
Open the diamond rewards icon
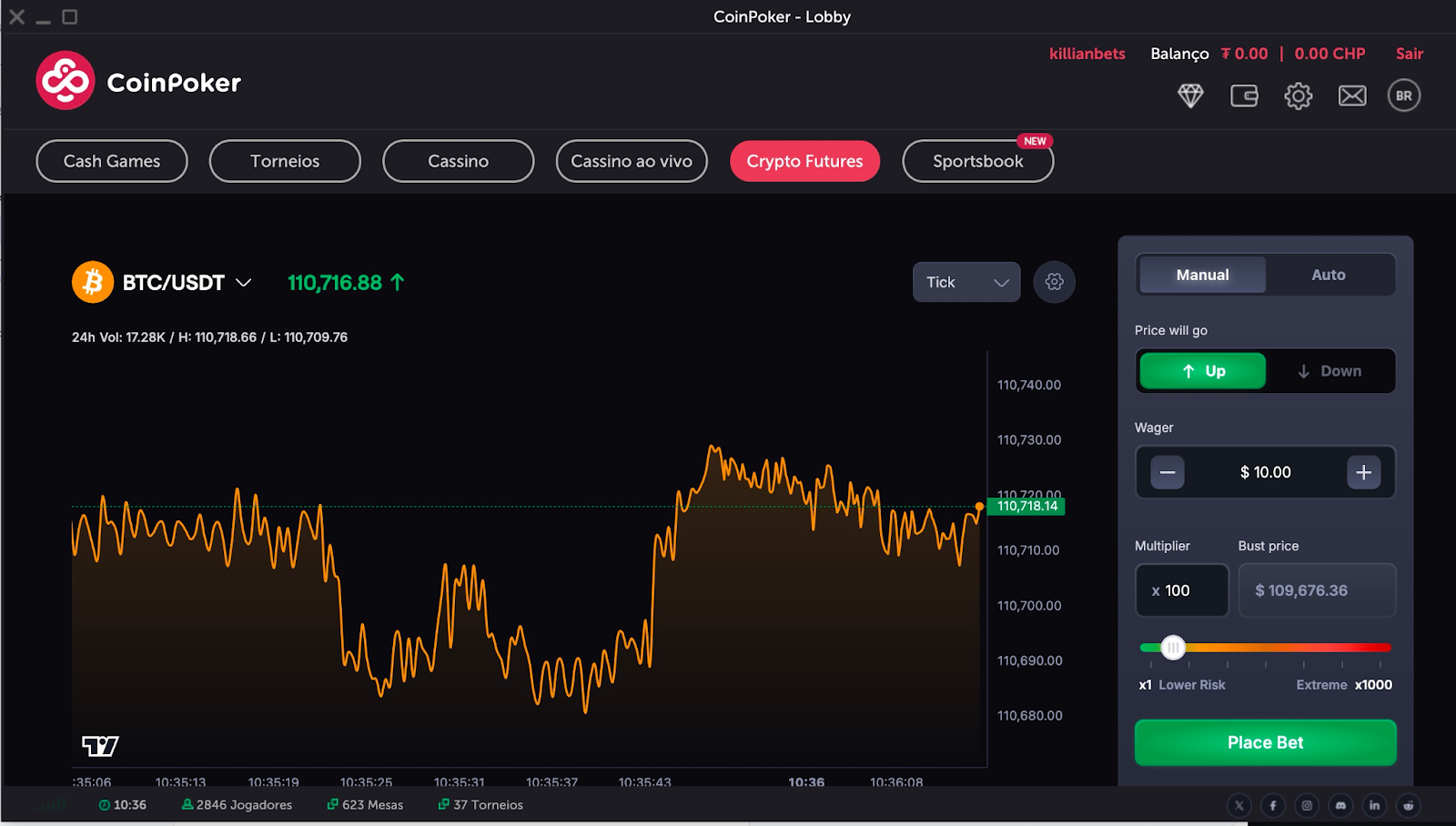[1190, 96]
